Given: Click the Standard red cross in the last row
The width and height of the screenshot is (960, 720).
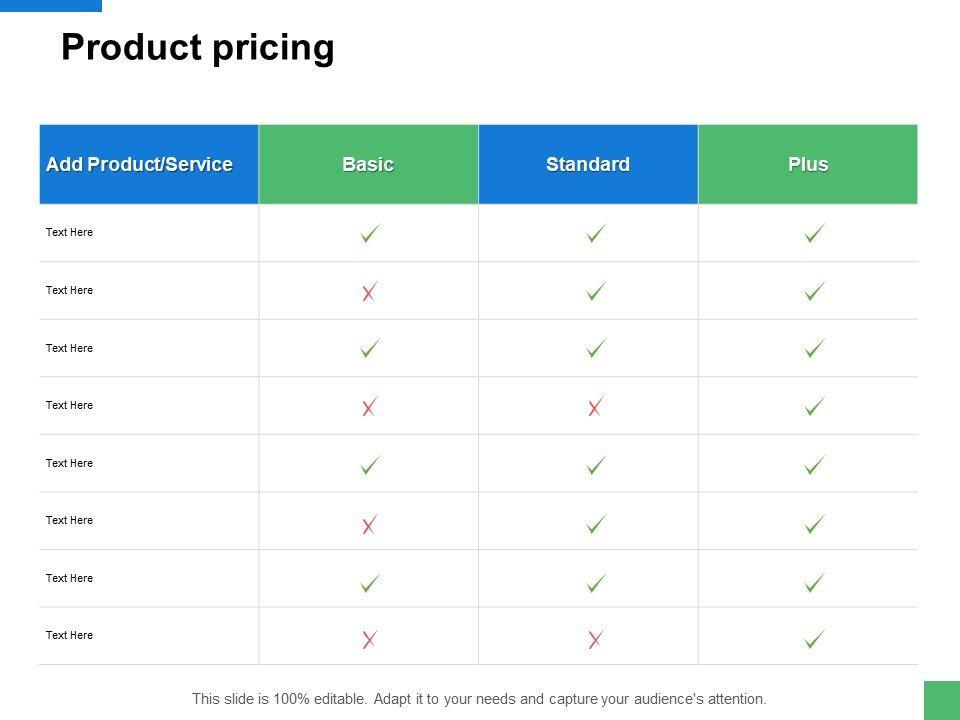Looking at the screenshot, I should click(x=595, y=639).
